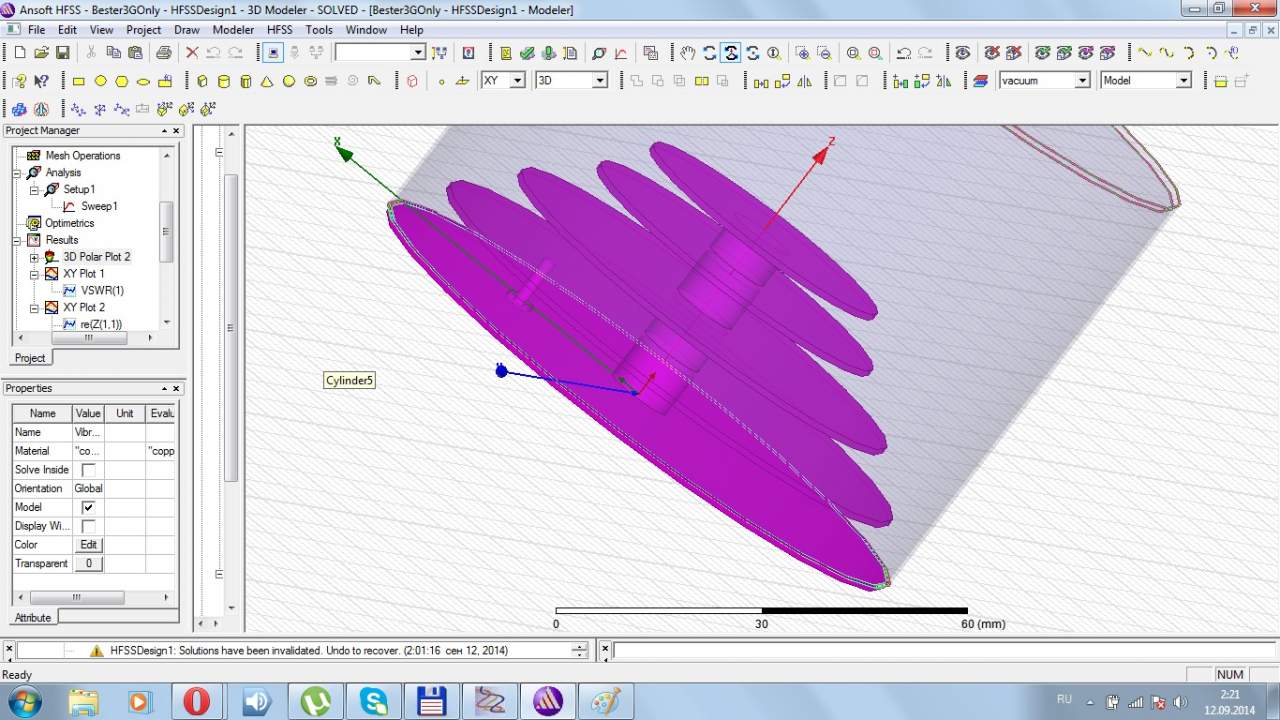Screen dimensions: 1280x720
Task: Open the vacuum material dropdown
Action: coord(1082,81)
